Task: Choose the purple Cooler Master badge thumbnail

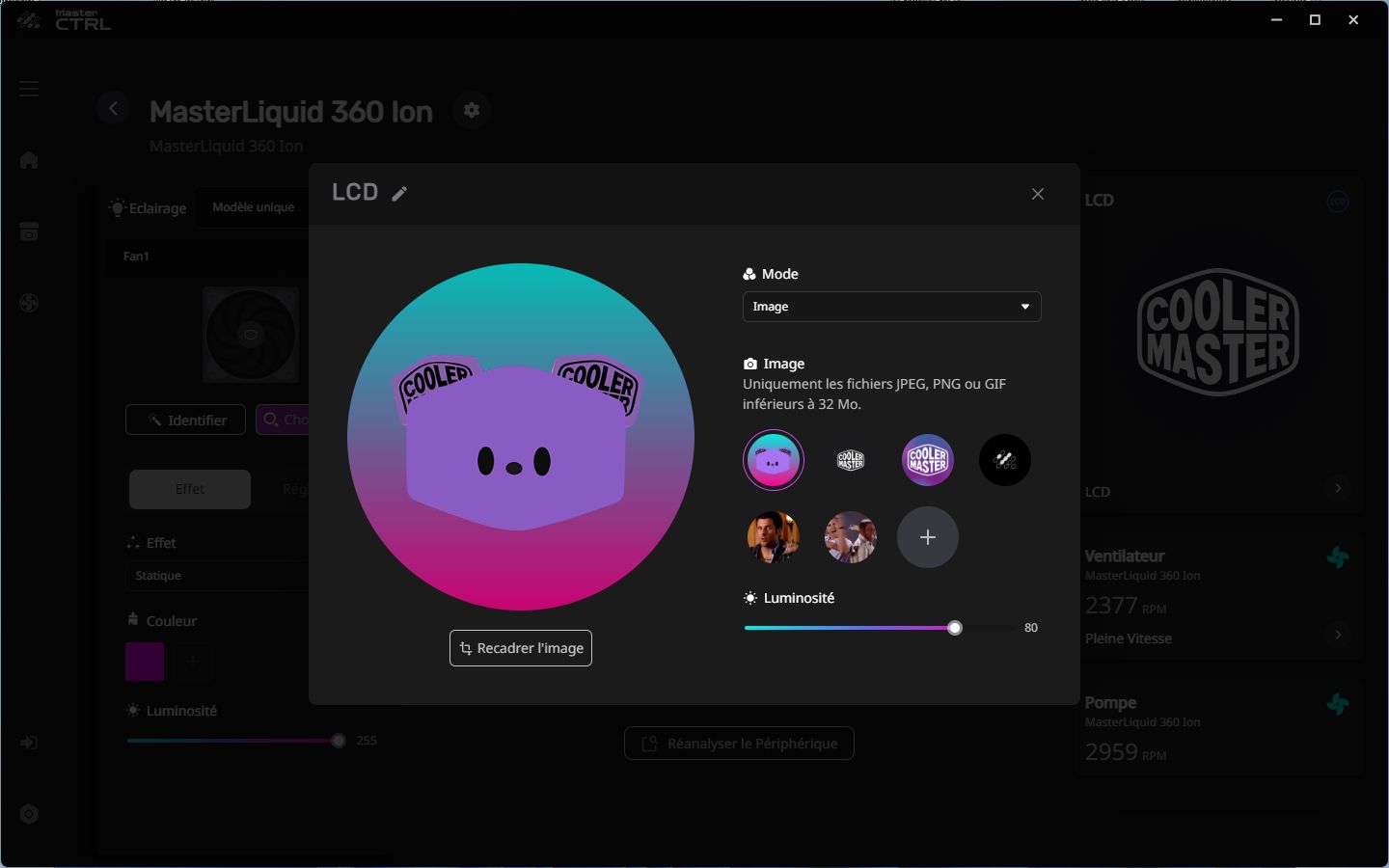Action: (x=927, y=460)
